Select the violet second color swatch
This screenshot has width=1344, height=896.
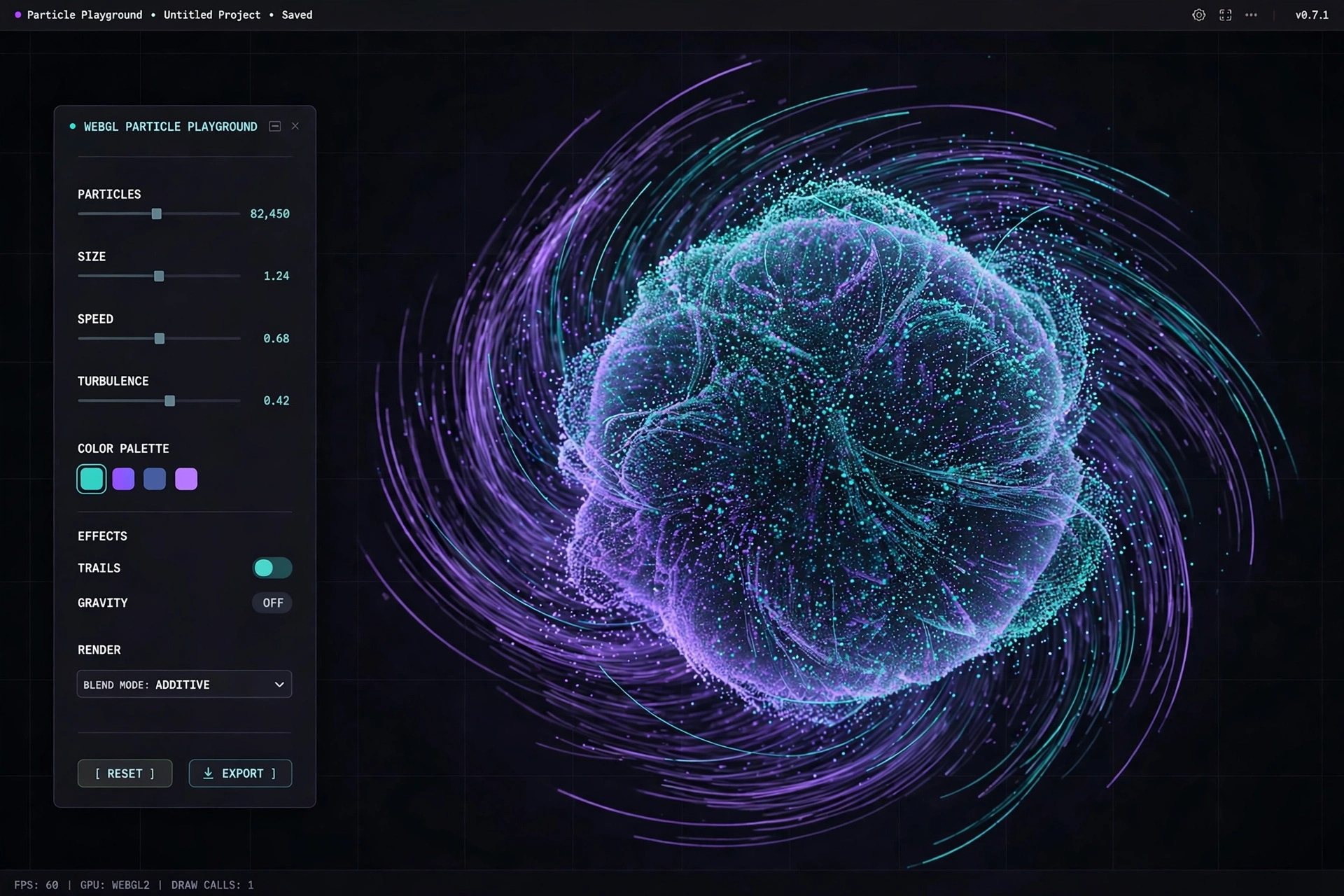(x=123, y=479)
